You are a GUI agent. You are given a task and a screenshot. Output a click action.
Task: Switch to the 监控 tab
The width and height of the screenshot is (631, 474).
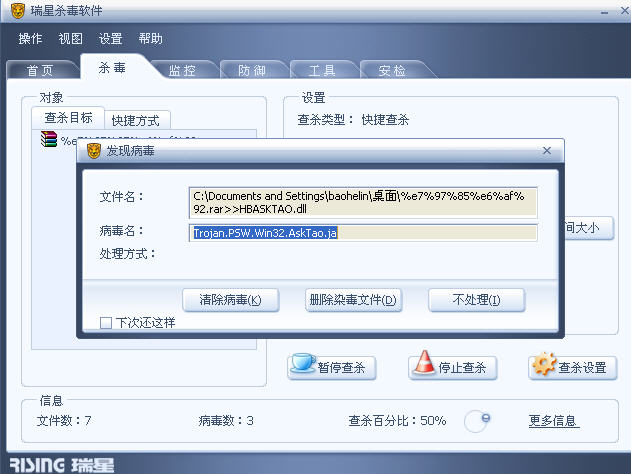(x=182, y=70)
